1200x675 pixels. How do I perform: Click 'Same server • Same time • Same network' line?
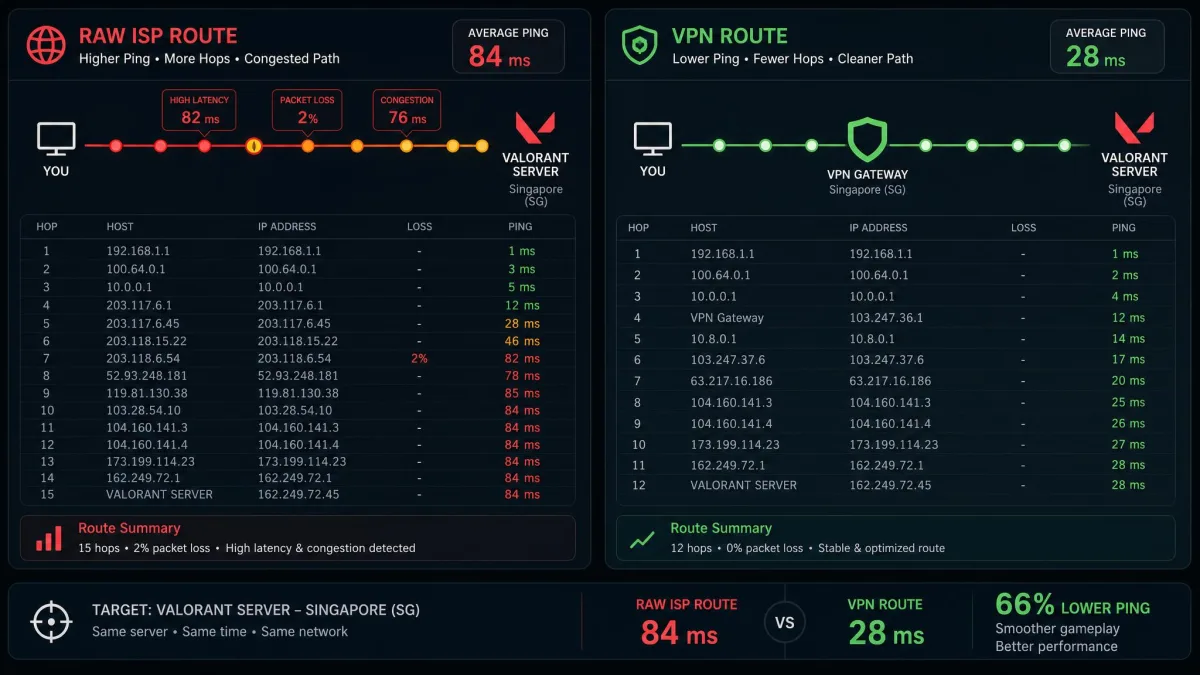[x=220, y=632]
